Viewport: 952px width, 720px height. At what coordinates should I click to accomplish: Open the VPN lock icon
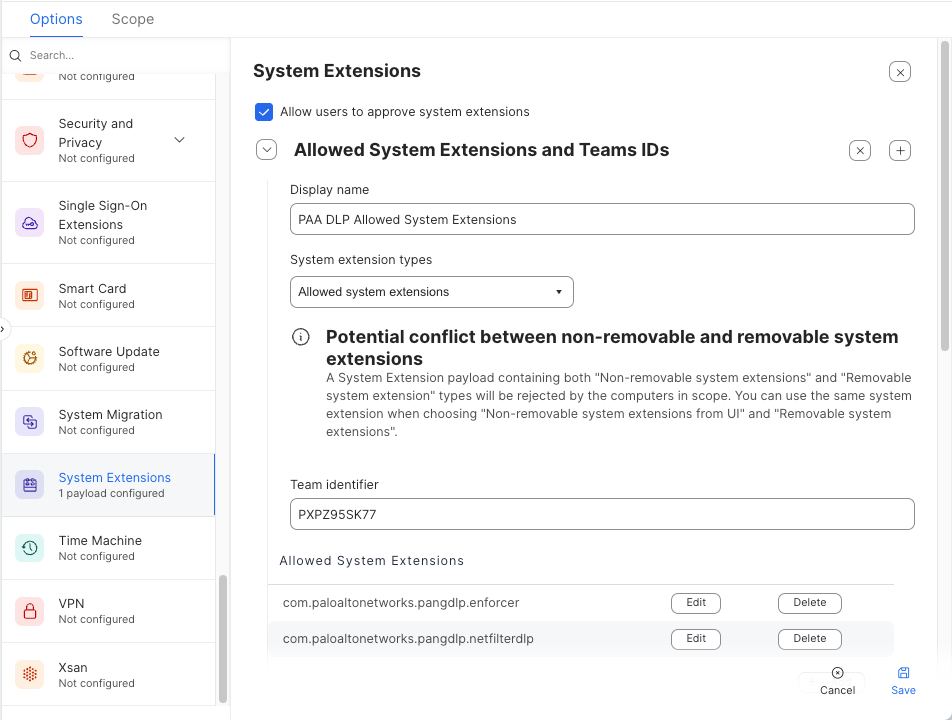[x=29, y=610]
